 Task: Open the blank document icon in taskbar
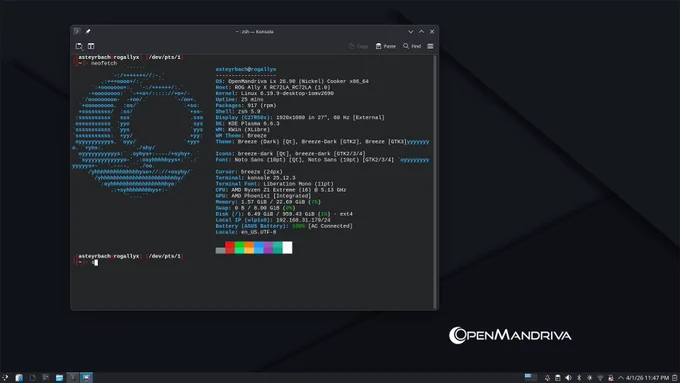point(33,378)
